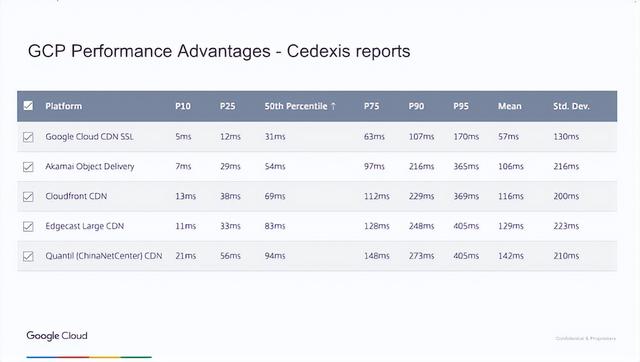Image resolution: width=640 pixels, height=362 pixels.
Task: Sort by P90 column header
Action: [x=416, y=106]
